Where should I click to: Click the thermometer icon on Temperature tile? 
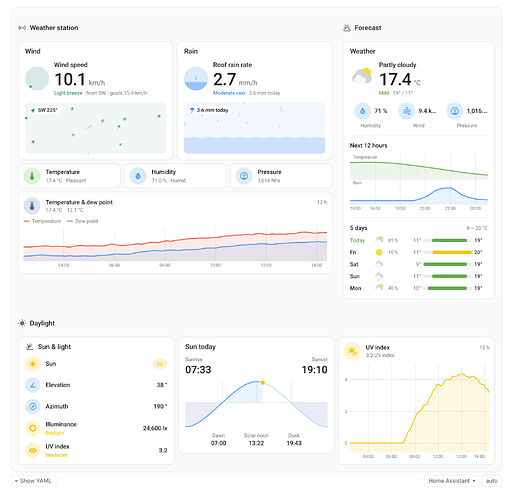pos(32,176)
